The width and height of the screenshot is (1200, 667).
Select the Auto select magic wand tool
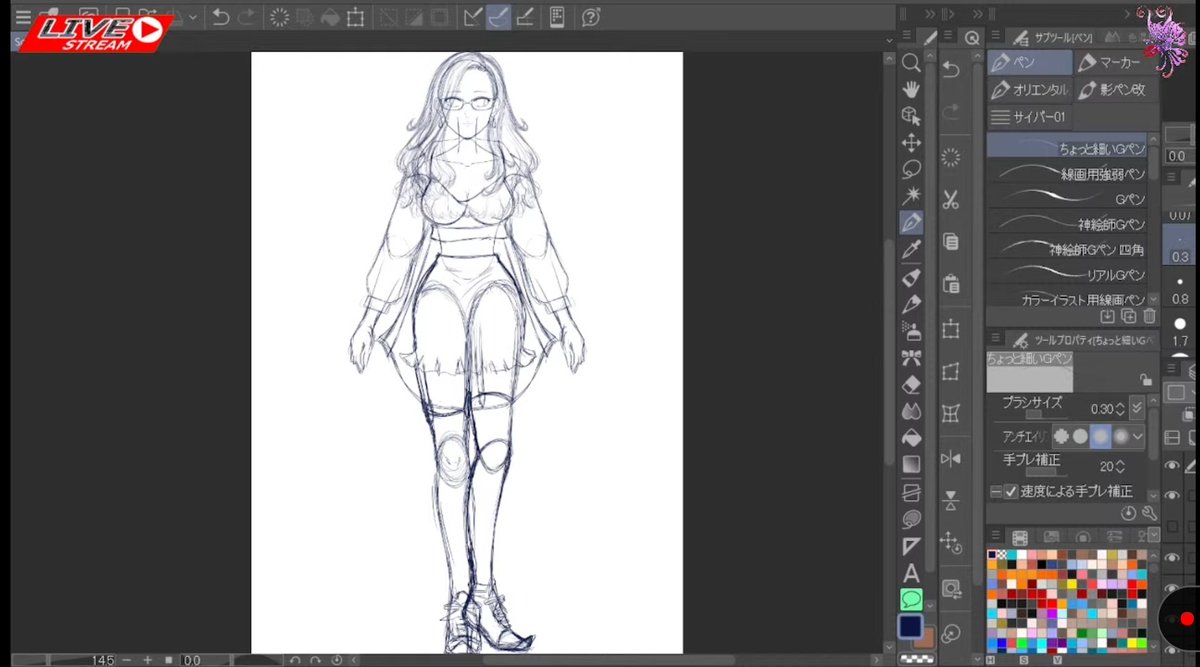click(911, 196)
